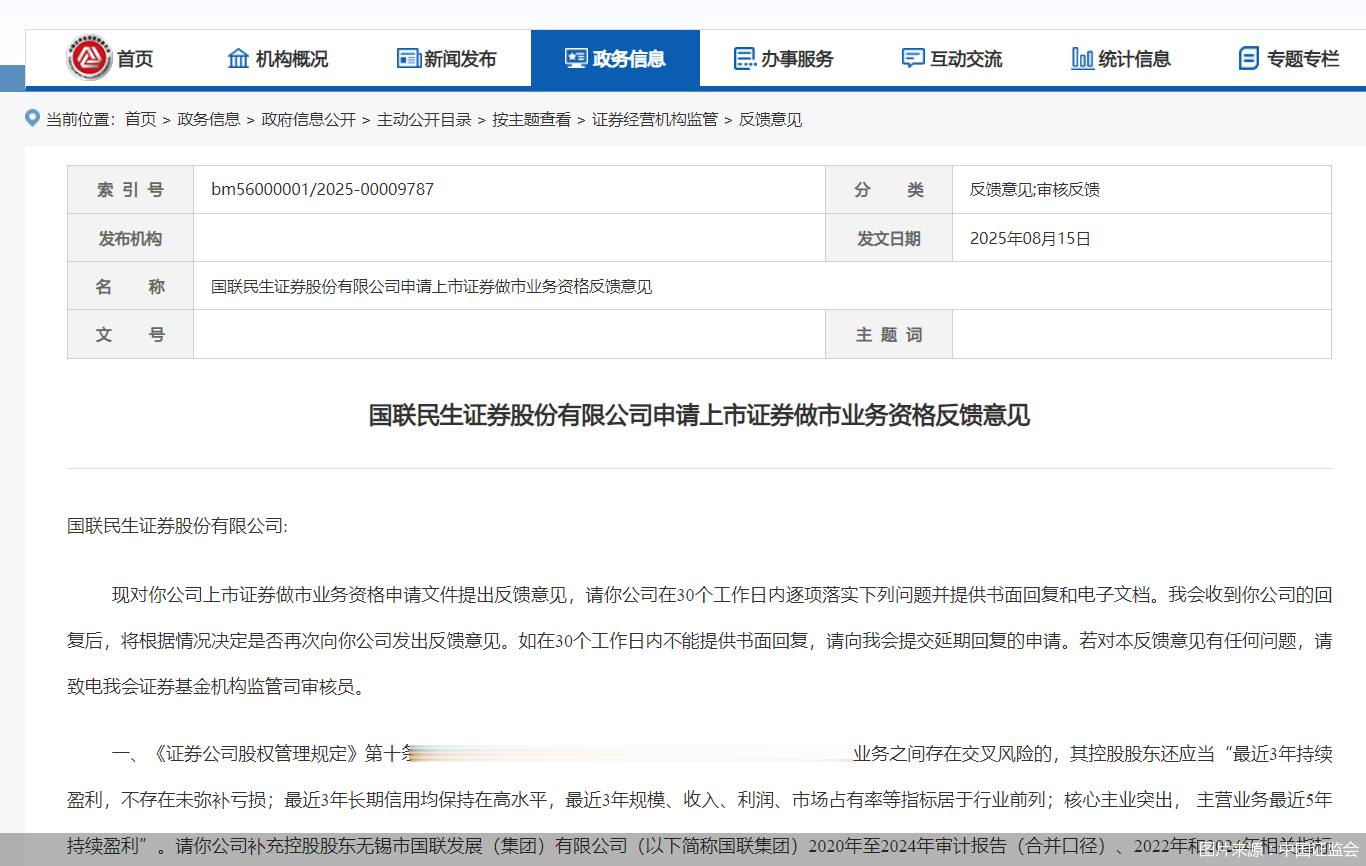The height and width of the screenshot is (866, 1366).
Task: Click the 索 引 号 table label
Action: click(130, 190)
